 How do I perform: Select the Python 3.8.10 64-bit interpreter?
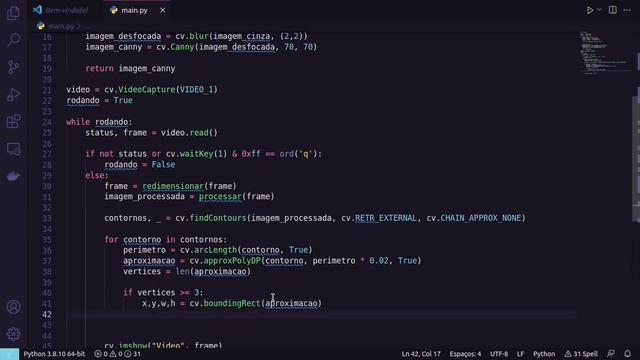click(x=54, y=354)
